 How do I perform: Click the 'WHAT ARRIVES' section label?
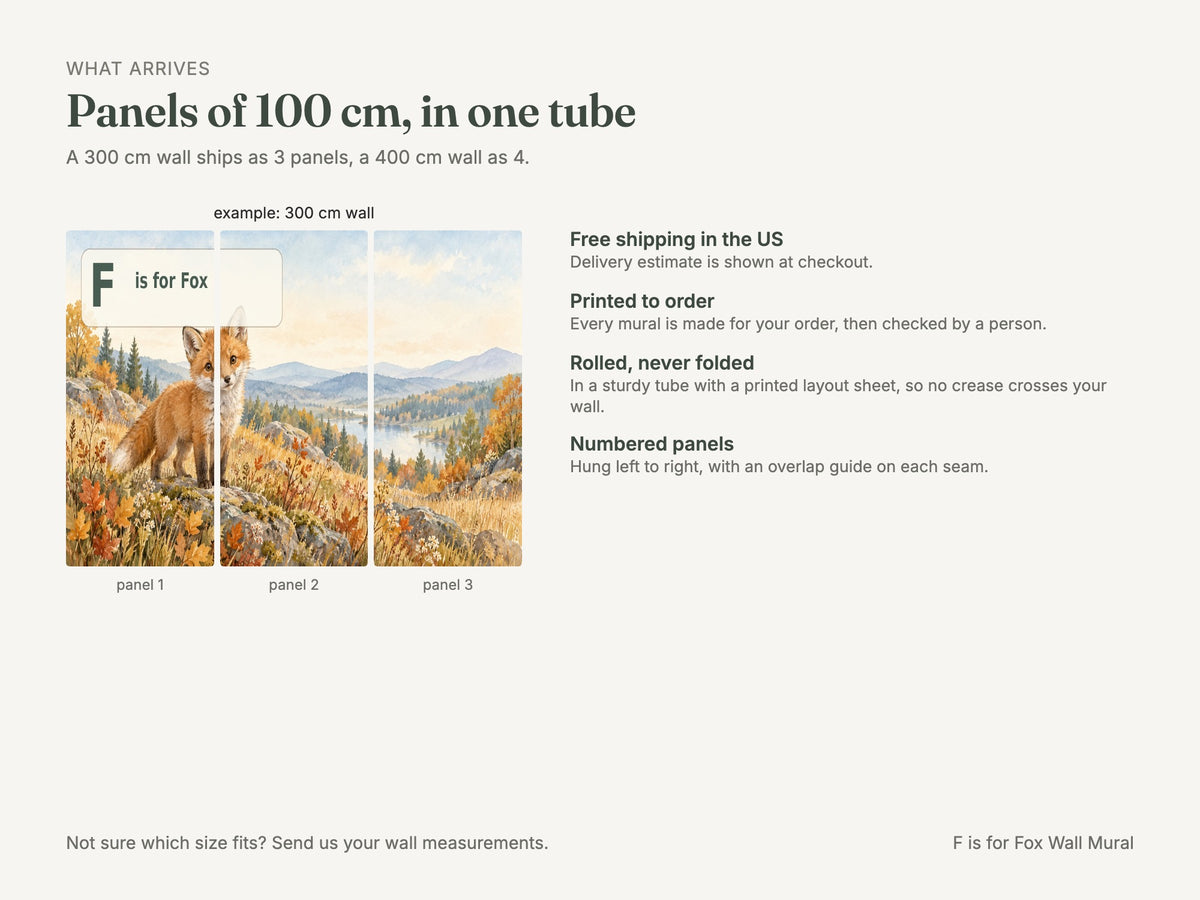coord(138,69)
